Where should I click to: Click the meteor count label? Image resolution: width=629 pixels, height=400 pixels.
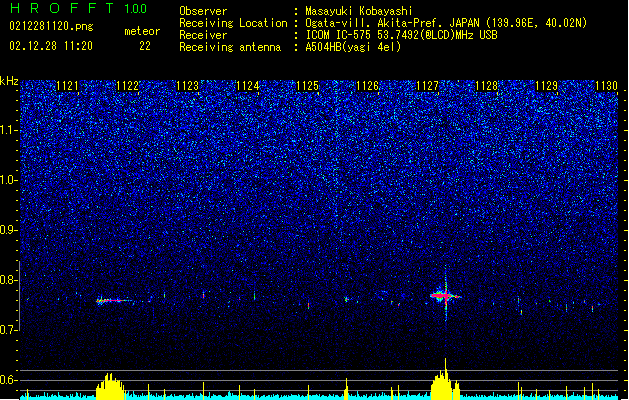click(x=142, y=31)
